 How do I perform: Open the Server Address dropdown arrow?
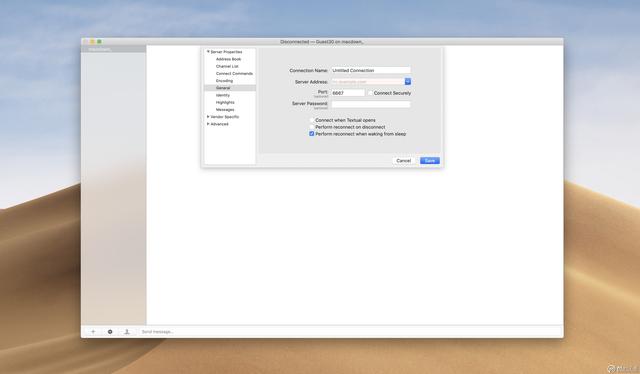(407, 82)
